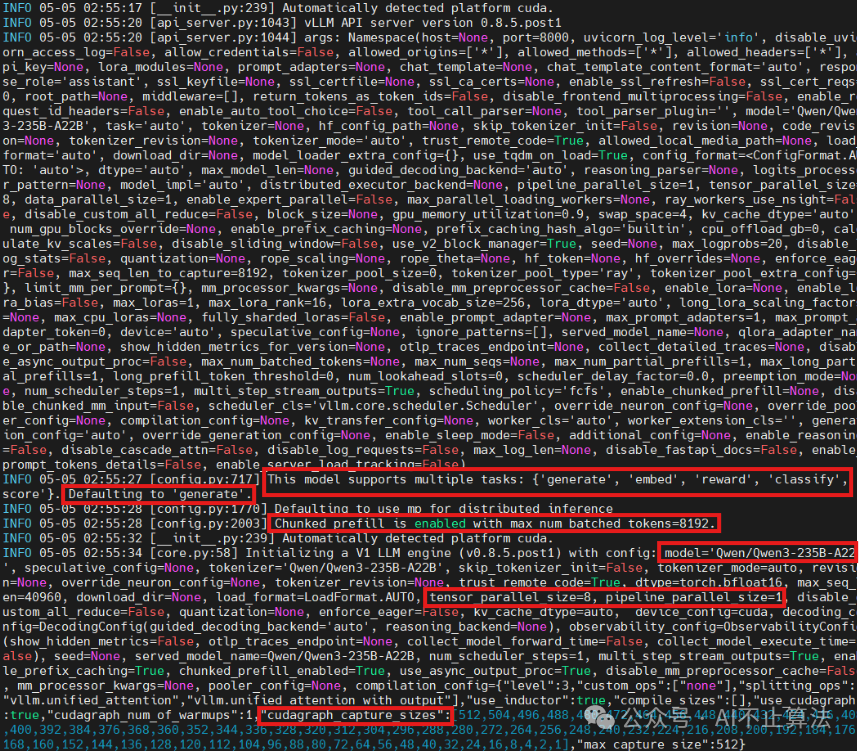Click the 'num_lookahead_slots=0' argument
The height and width of the screenshot is (752, 859).
(426, 376)
